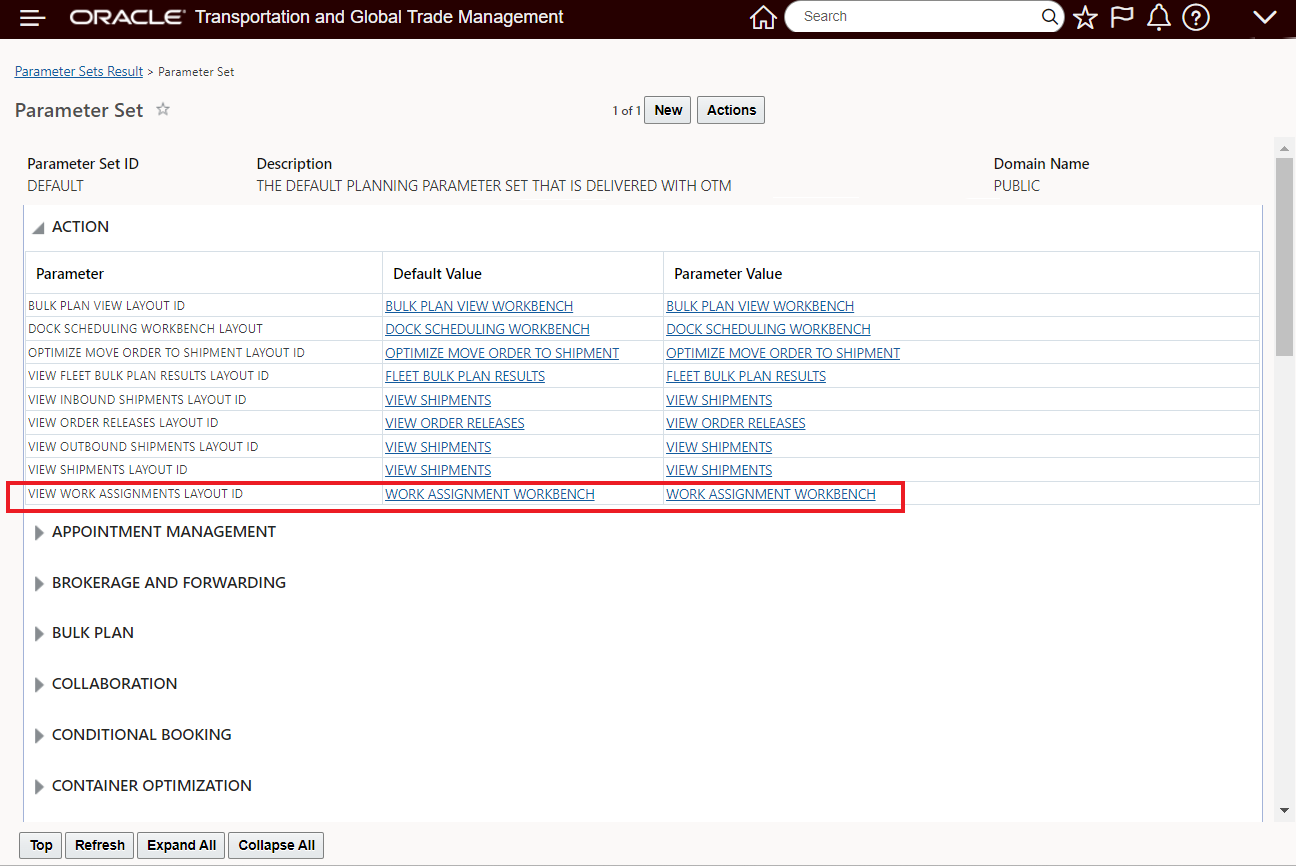Open default VIEW SHIPMENTS for outbound shipments row
This screenshot has height=866, width=1296.
(x=438, y=447)
